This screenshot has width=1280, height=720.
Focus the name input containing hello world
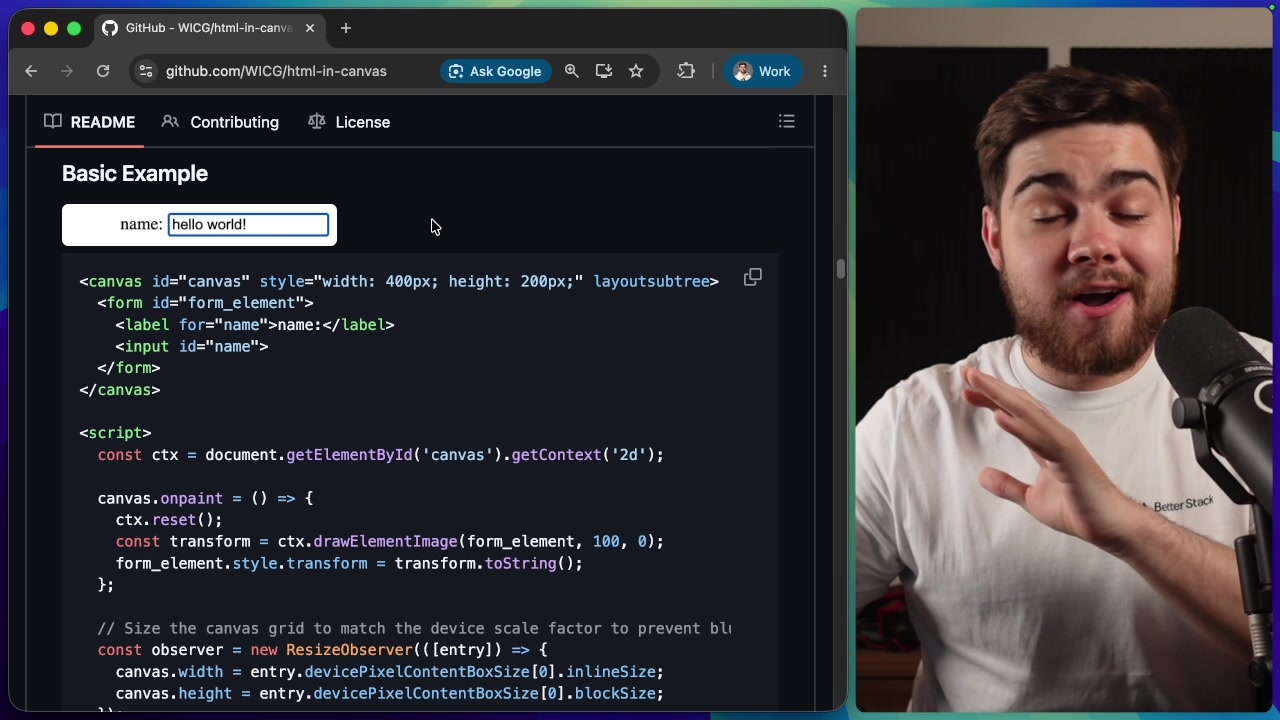247,224
